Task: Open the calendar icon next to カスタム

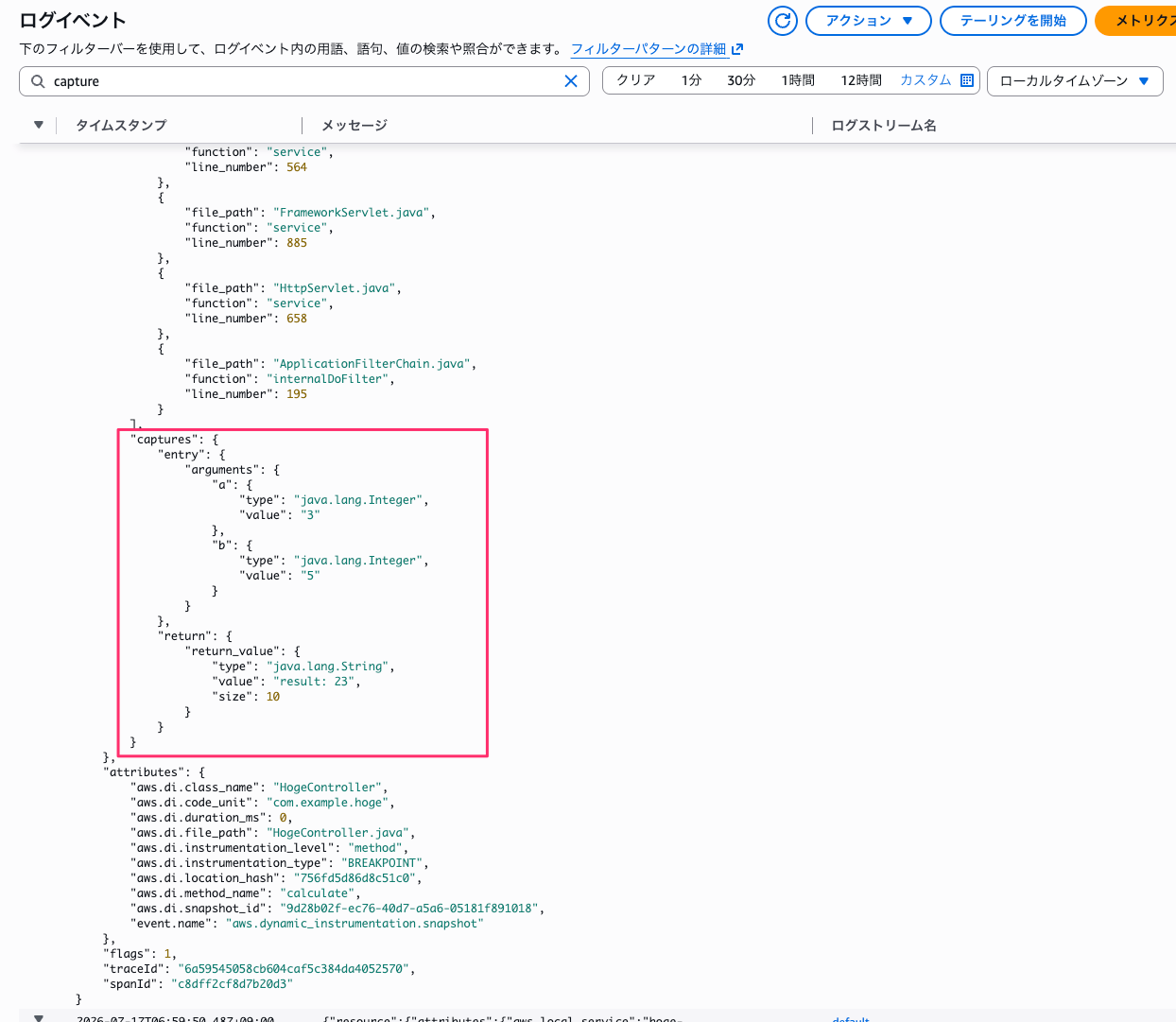Action: (967, 80)
